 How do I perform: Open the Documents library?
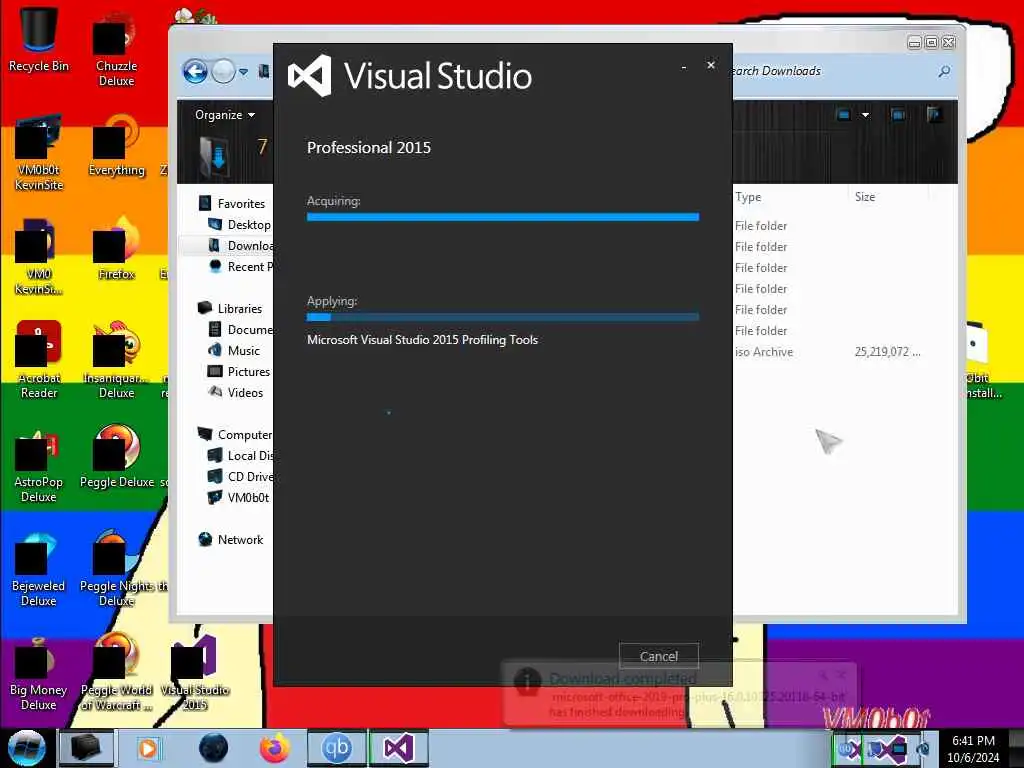click(x=240, y=329)
